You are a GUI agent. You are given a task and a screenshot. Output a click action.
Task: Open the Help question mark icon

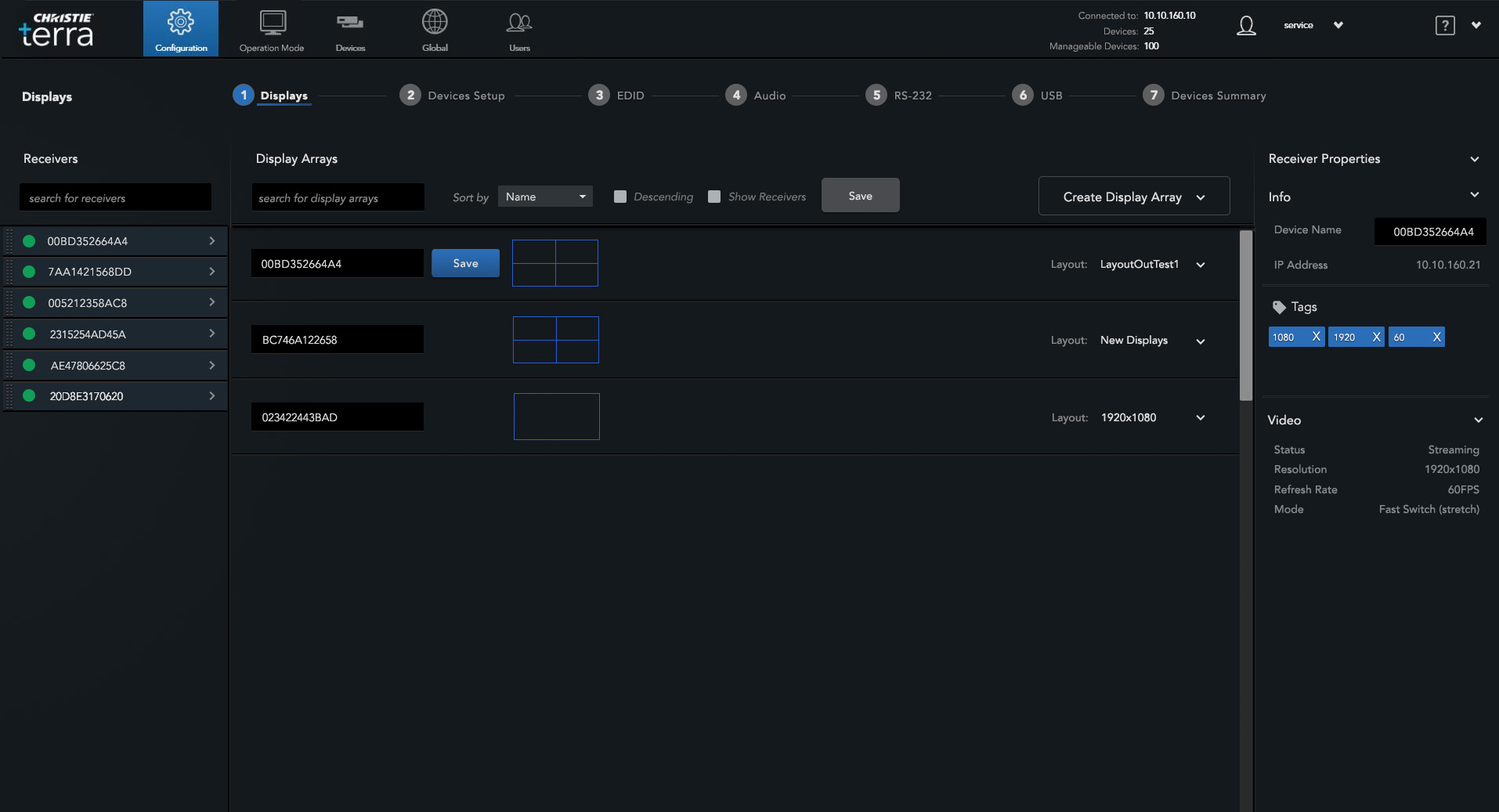coord(1444,24)
